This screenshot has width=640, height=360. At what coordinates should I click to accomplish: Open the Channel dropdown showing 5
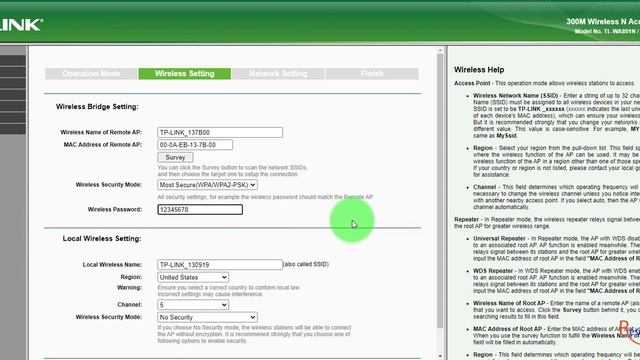pyautogui.click(x=193, y=304)
